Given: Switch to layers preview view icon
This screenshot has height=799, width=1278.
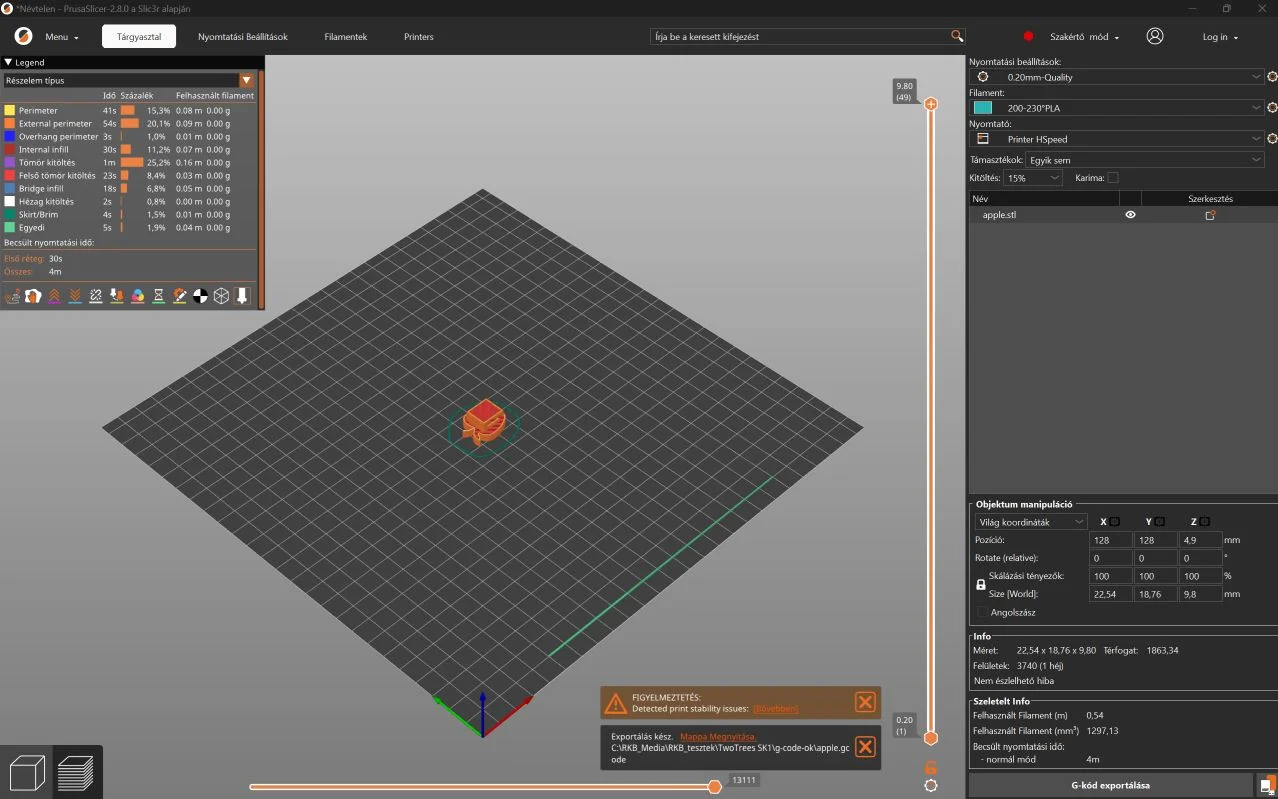Looking at the screenshot, I should pyautogui.click(x=76, y=773).
